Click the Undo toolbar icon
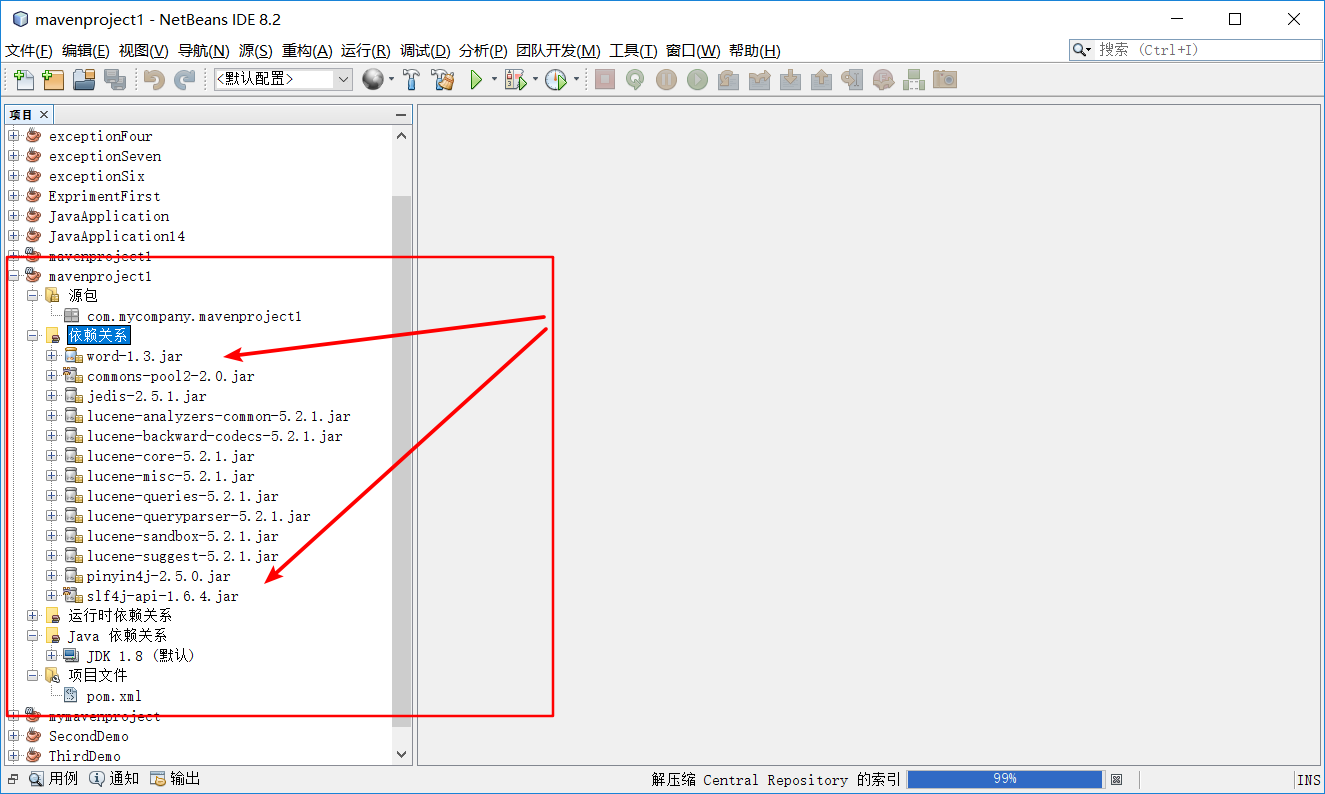1325x794 pixels. pos(154,80)
